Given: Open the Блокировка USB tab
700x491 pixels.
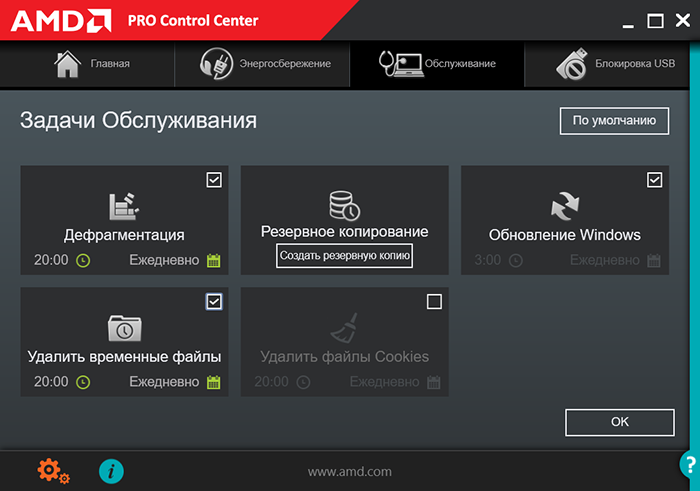Looking at the screenshot, I should 607,64.
